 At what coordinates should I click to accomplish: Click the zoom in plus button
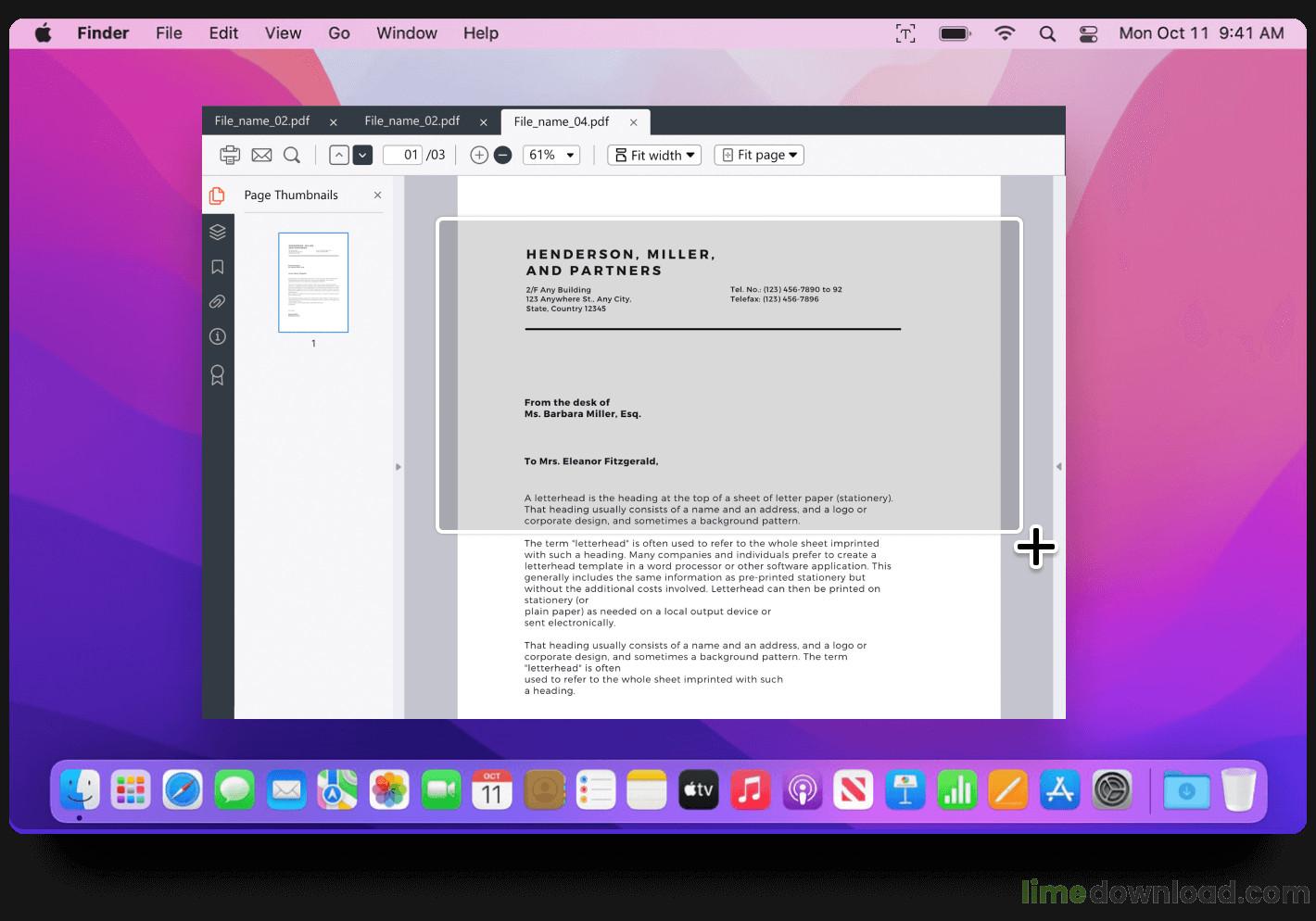pos(478,155)
